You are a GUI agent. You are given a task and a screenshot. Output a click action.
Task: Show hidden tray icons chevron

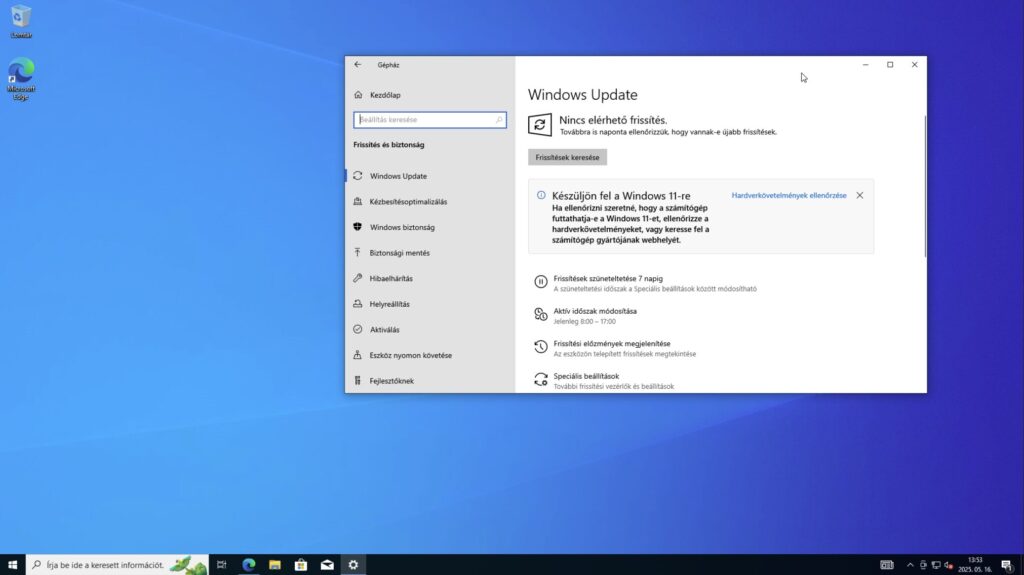[910, 565]
